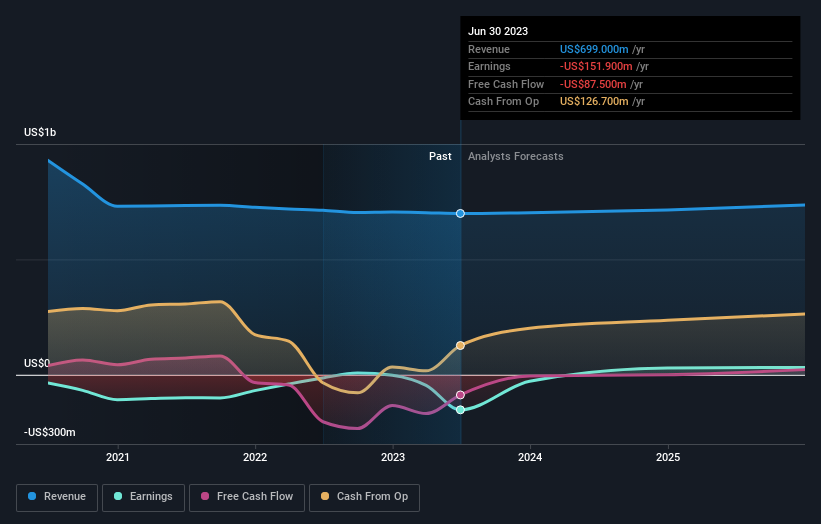Select the Cash From Op data point marker
This screenshot has width=821, height=524.
coord(460,345)
